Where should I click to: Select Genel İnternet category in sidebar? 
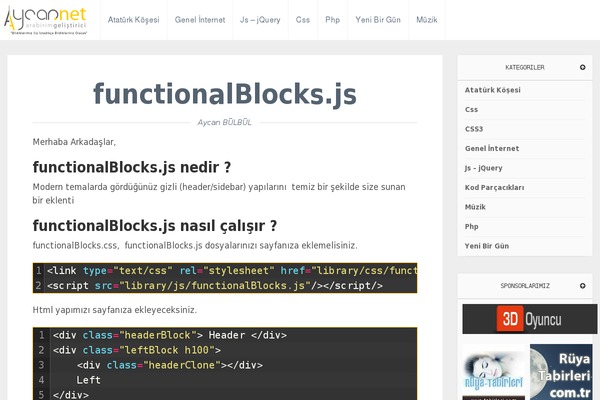(492, 149)
